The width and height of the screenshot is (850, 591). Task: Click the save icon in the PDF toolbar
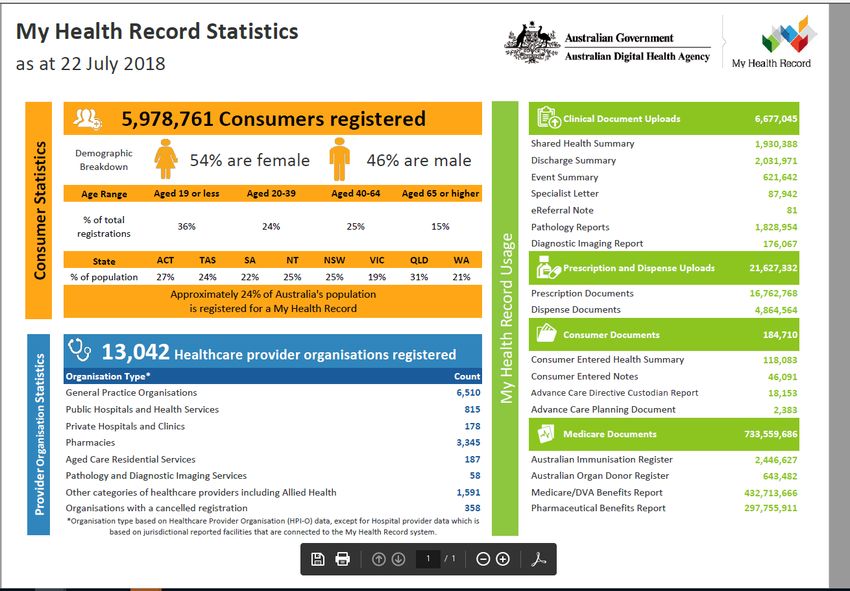[x=318, y=559]
